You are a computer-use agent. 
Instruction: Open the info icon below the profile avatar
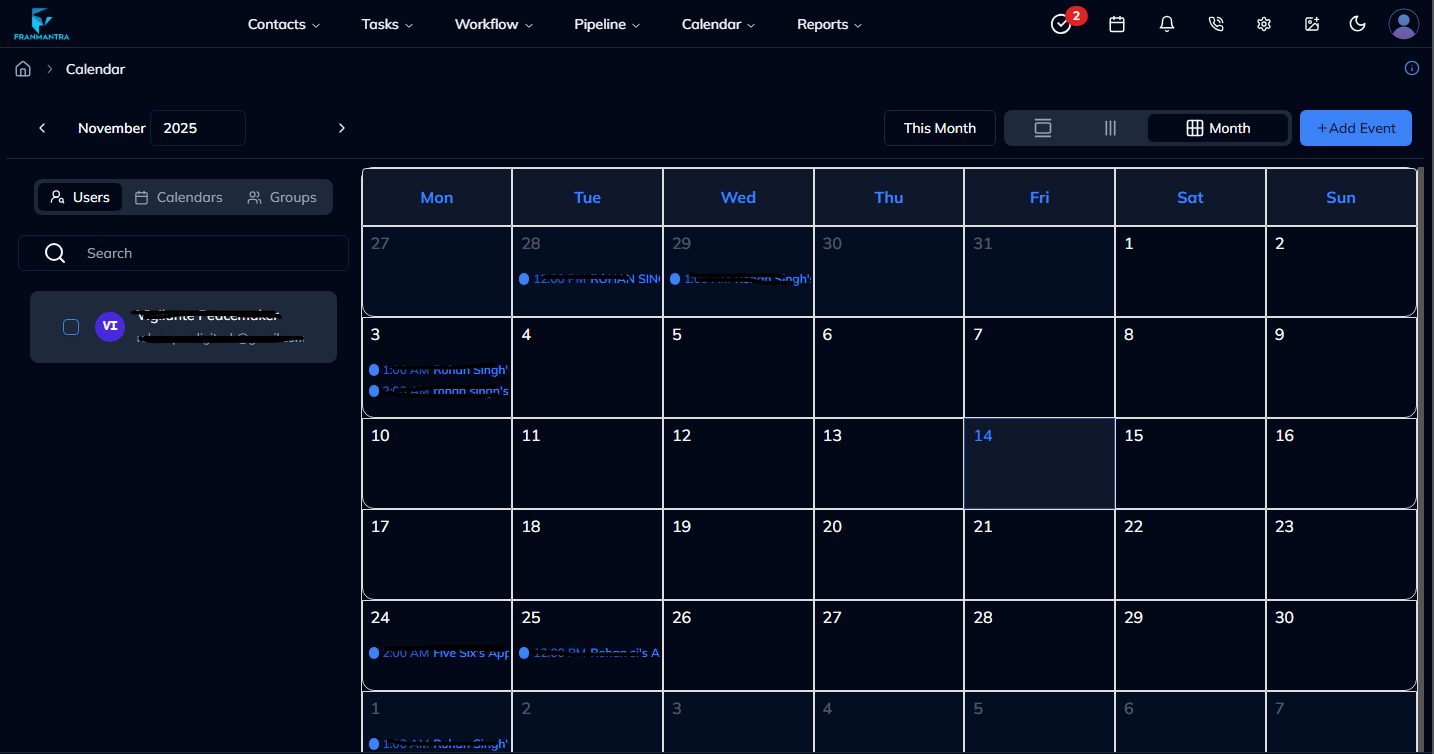coord(1411,68)
